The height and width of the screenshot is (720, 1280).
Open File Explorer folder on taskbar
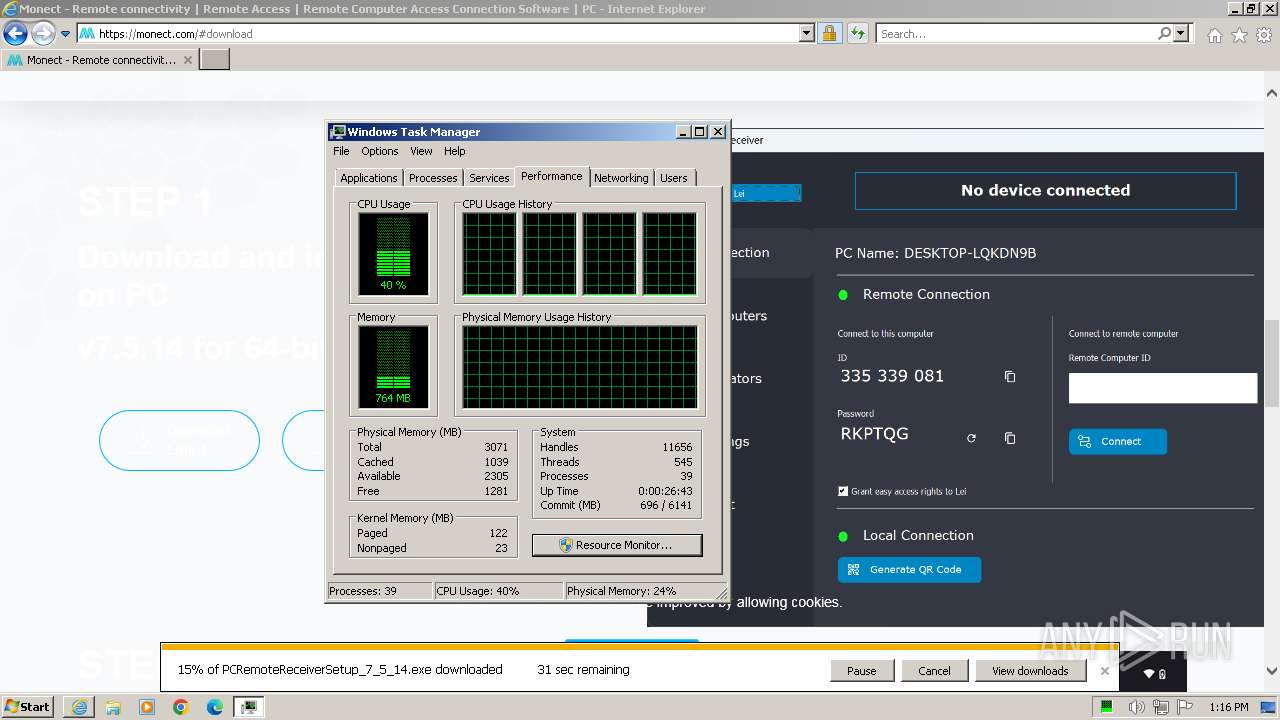click(x=113, y=707)
